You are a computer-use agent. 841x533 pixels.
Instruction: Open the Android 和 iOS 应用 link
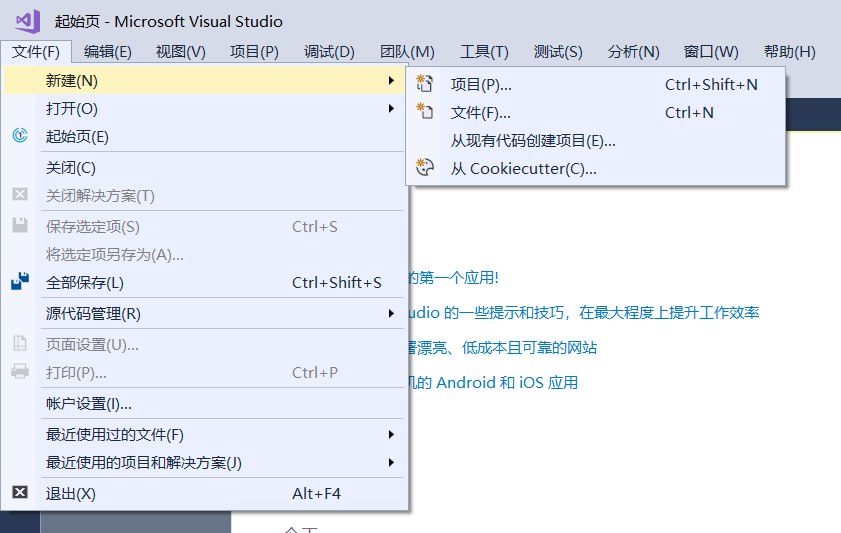pyautogui.click(x=493, y=382)
